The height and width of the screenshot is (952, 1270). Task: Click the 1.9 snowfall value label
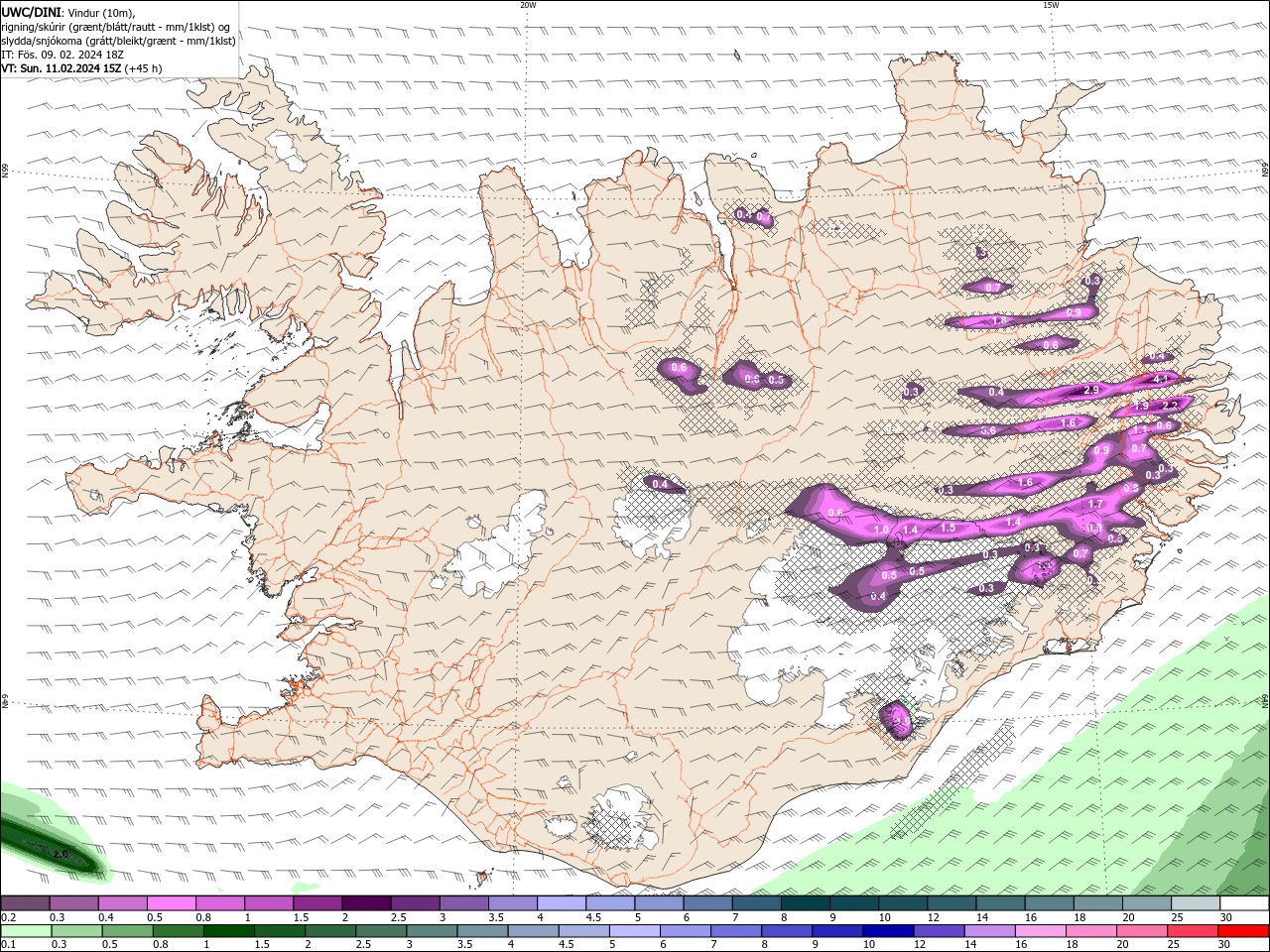coord(1141,406)
